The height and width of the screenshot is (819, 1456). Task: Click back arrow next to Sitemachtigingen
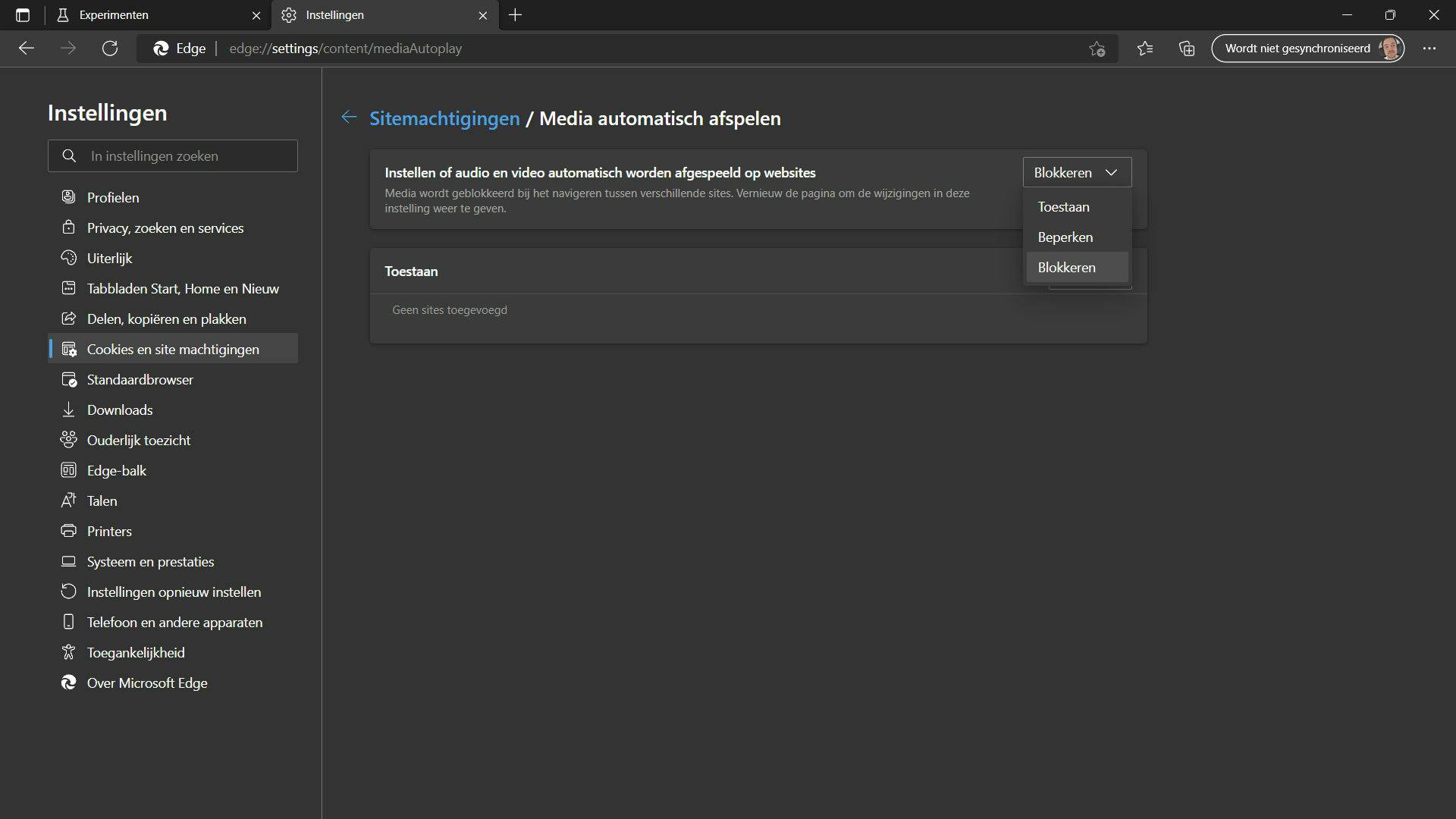coord(349,118)
